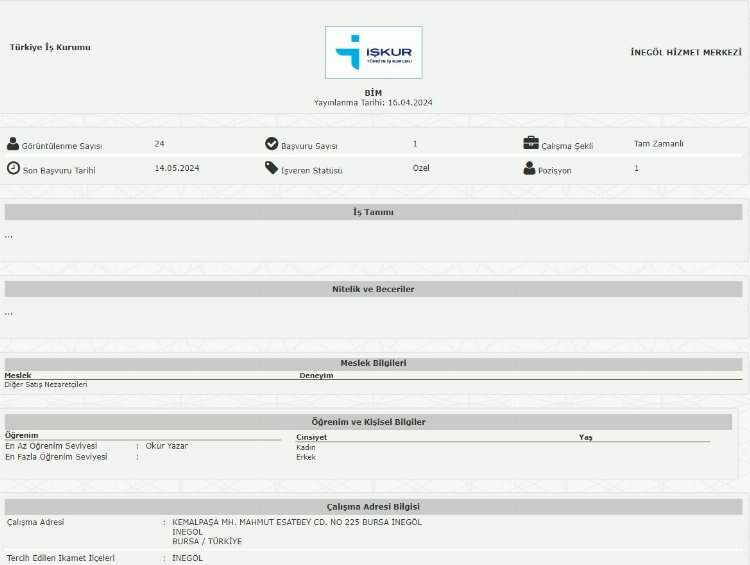Click the person icon beside Pozisyon
Image resolution: width=750 pixels, height=565 pixels.
(x=530, y=168)
